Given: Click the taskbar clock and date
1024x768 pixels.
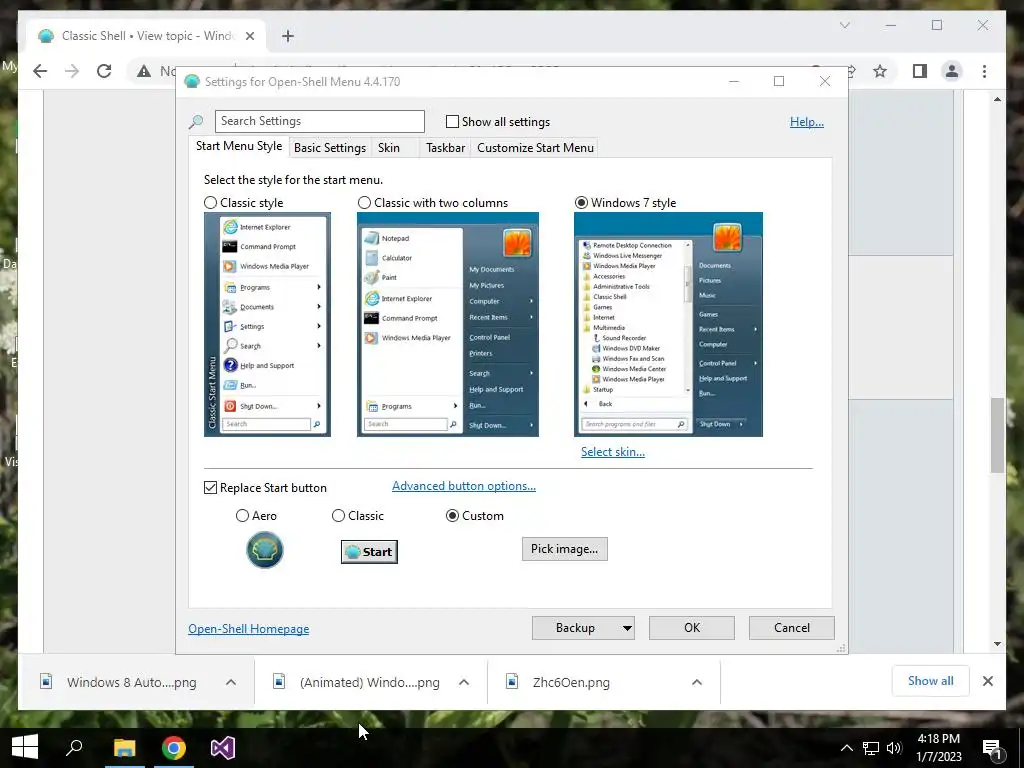Looking at the screenshot, I should tap(938, 748).
